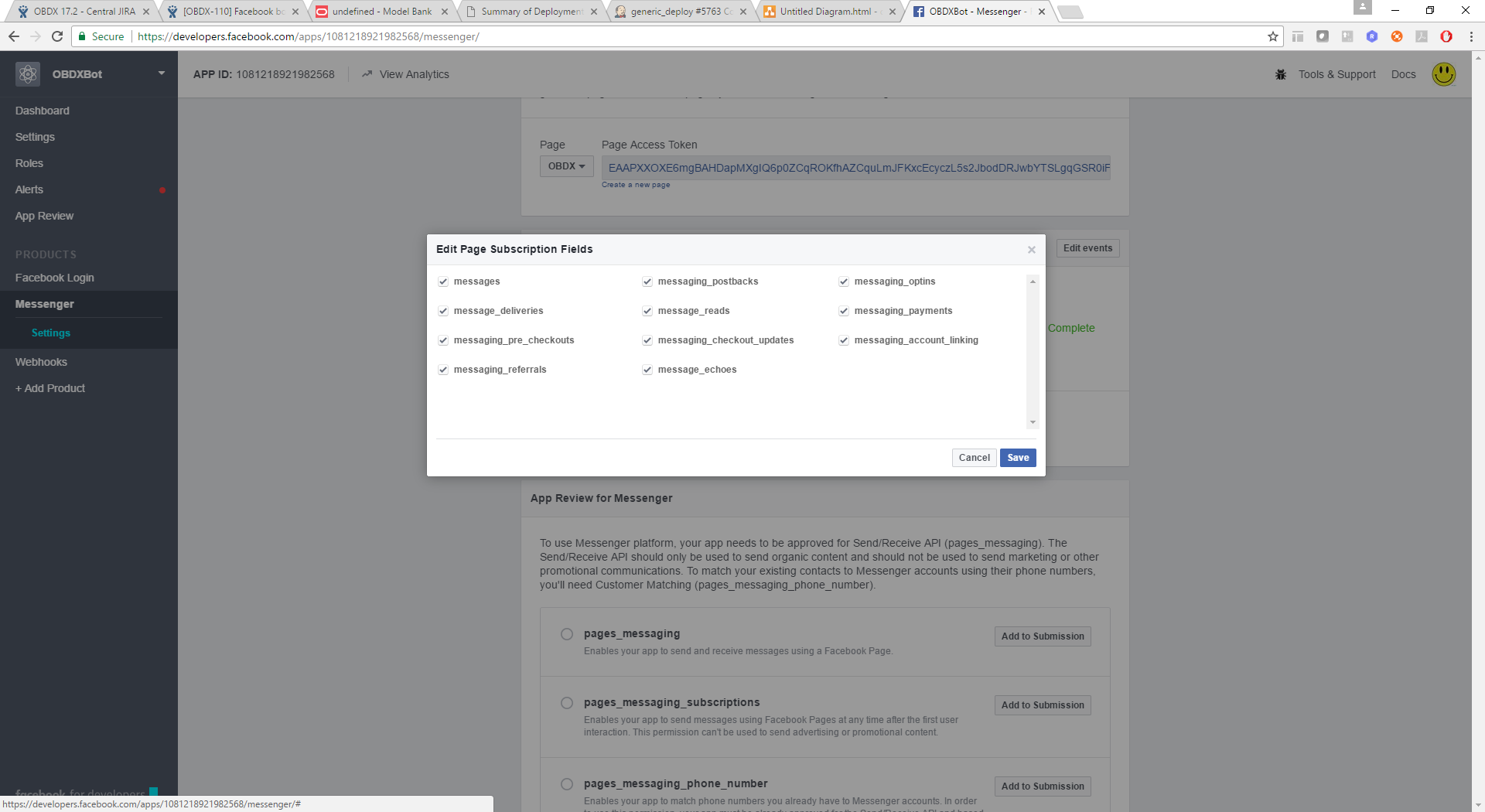Uncheck the messaging_postbacks checkbox
This screenshot has height=812, width=1485.
tap(647, 281)
